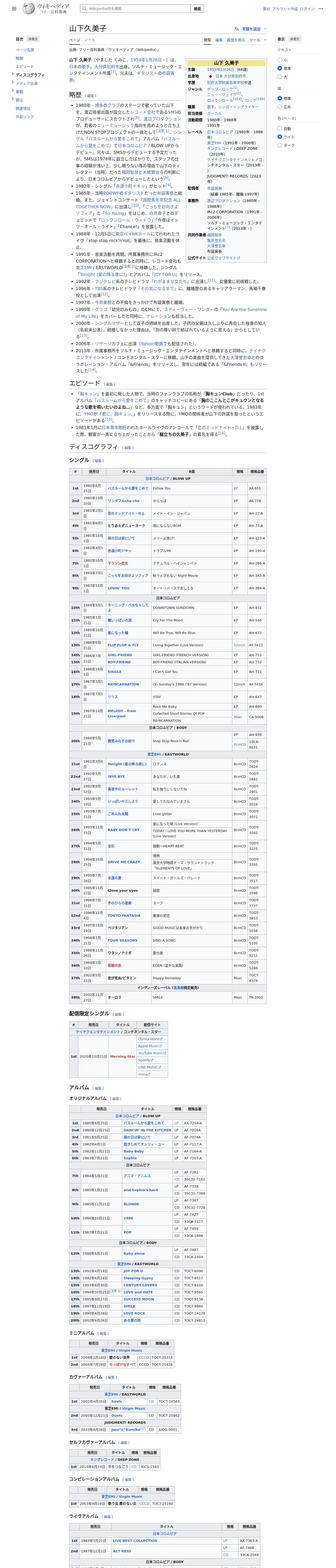336x1568 pixels.
Task: Select the ライト color option
Action: pyautogui.click(x=280, y=137)
